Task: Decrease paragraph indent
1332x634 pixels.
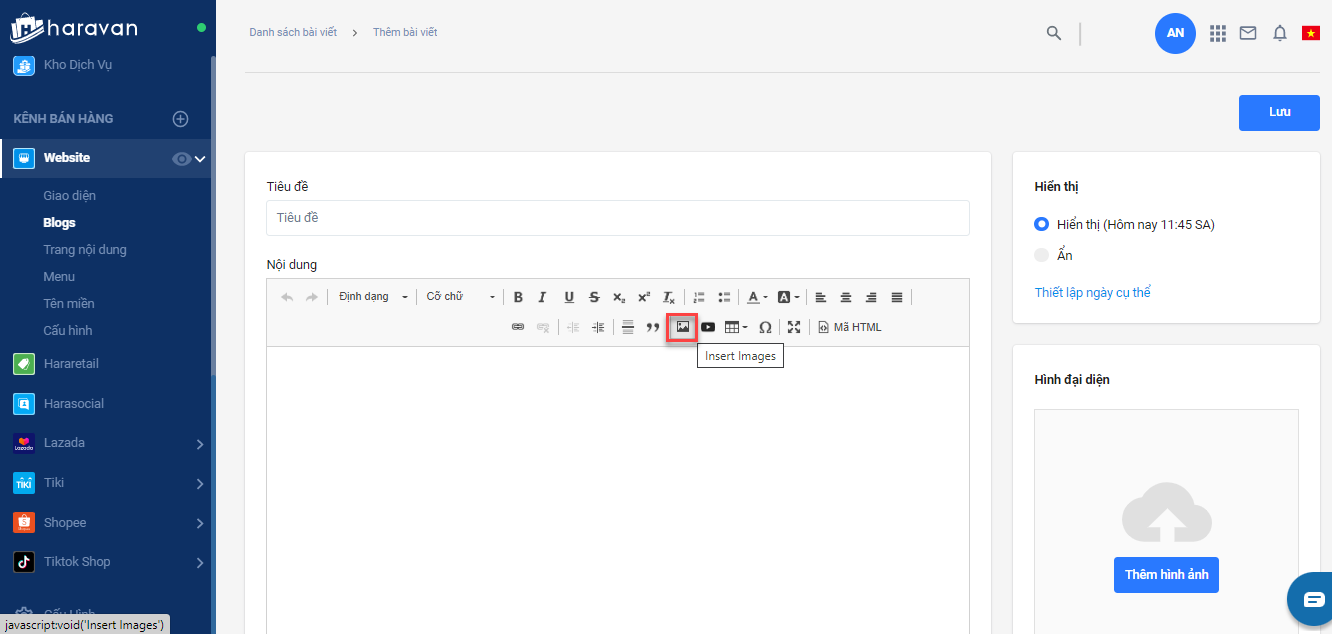Action: tap(573, 327)
